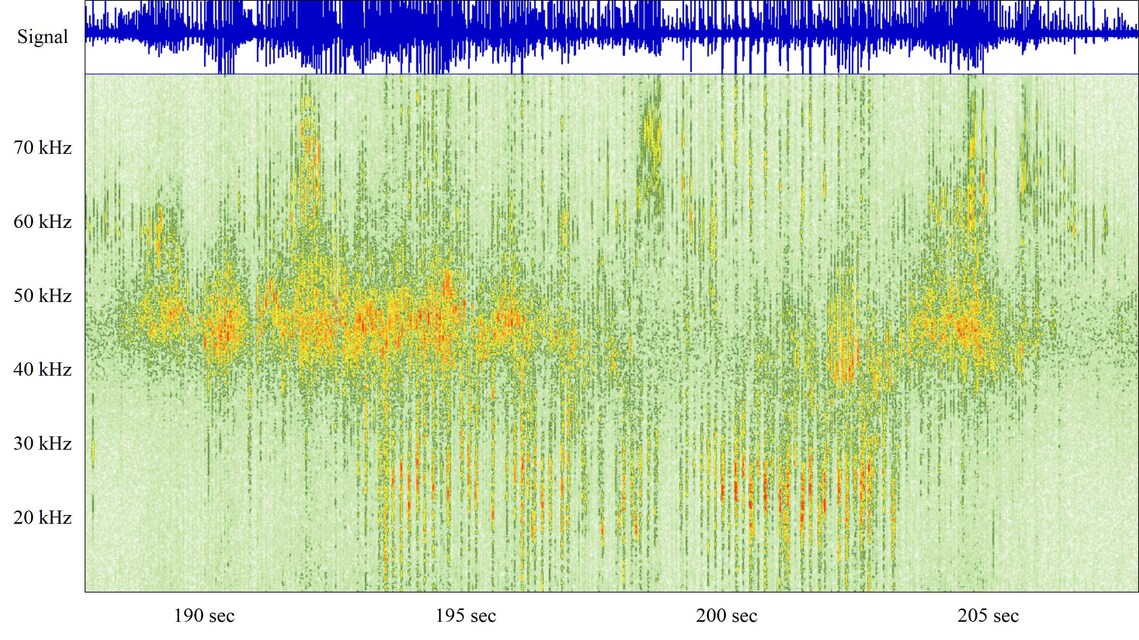Click the 50 kHz frequency axis label
This screenshot has height=640, width=1139.
(43, 296)
